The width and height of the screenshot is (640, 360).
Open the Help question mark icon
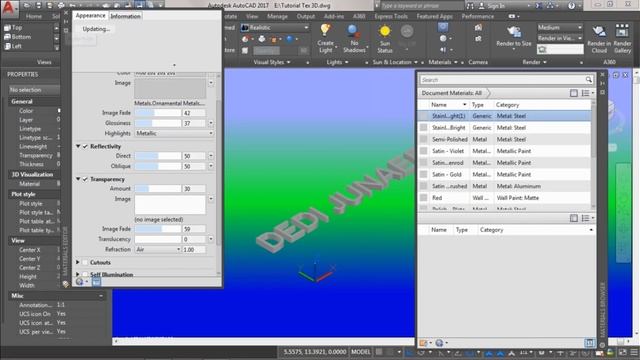tap(571, 6)
